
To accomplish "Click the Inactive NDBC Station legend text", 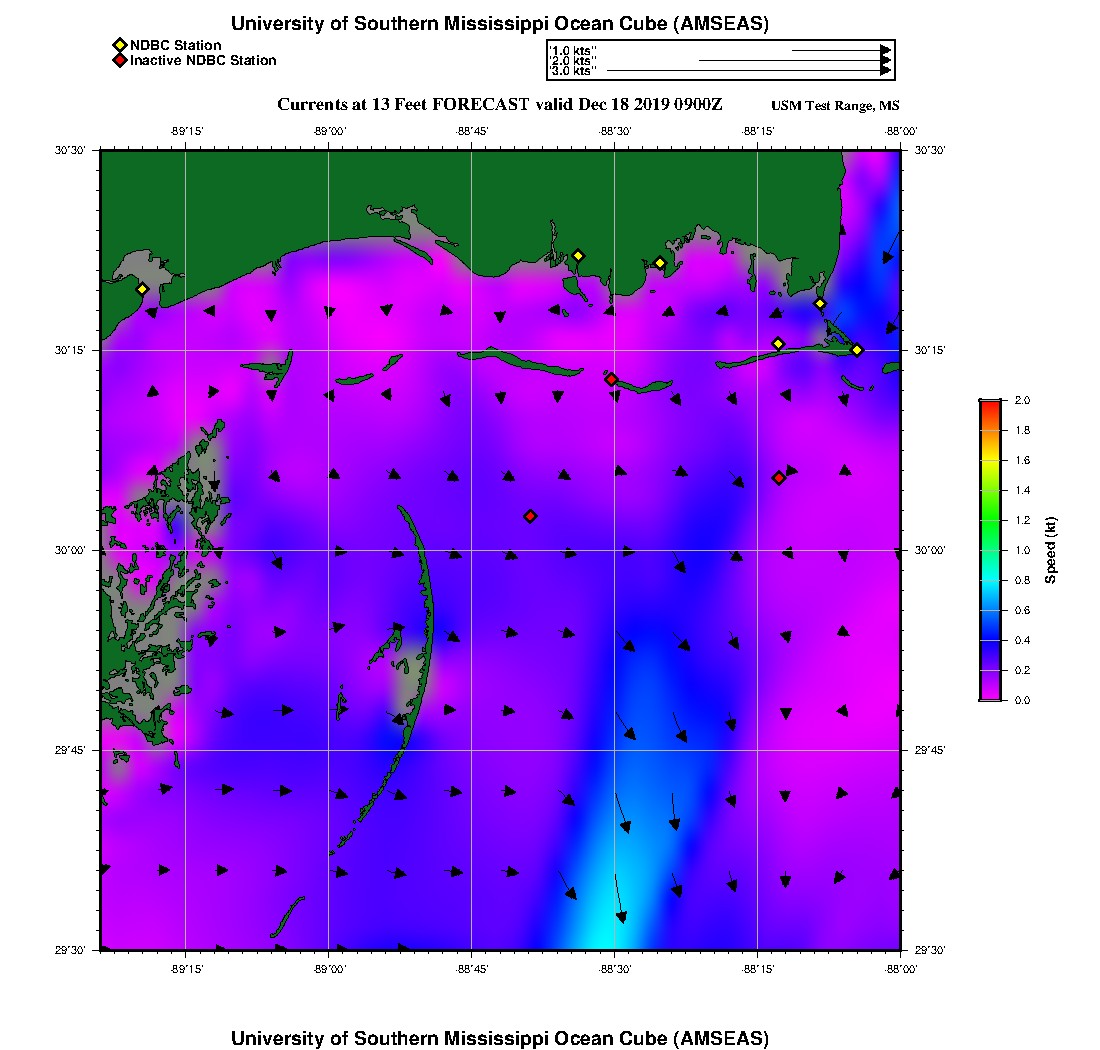I will tap(203, 60).
